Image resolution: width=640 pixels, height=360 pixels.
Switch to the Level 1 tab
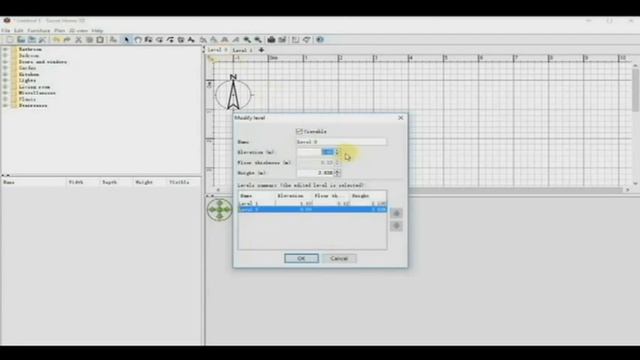click(242, 50)
